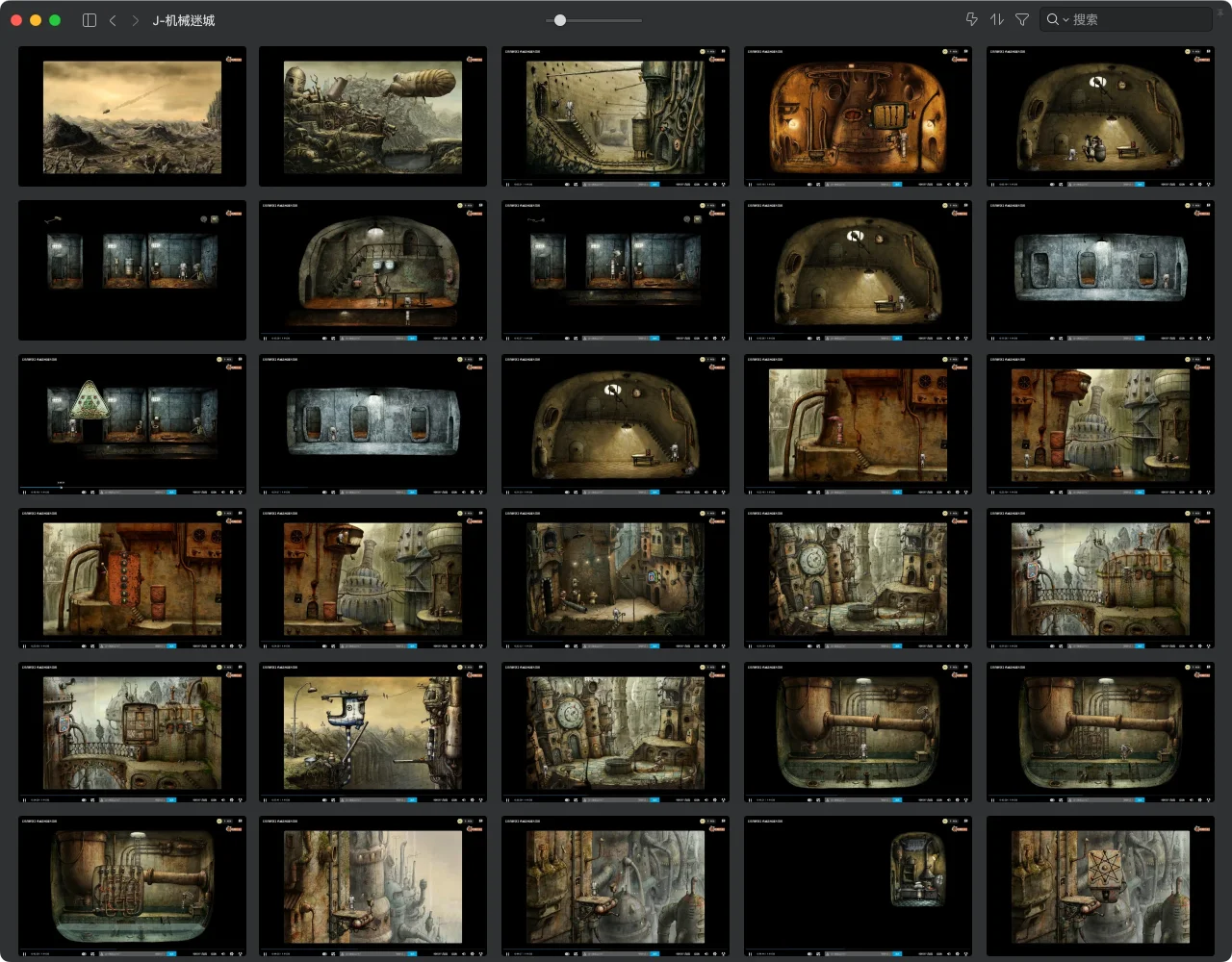This screenshot has height=962, width=1232.
Task: Select the pipe room with tangled pipe puzzle
Action: click(x=132, y=886)
